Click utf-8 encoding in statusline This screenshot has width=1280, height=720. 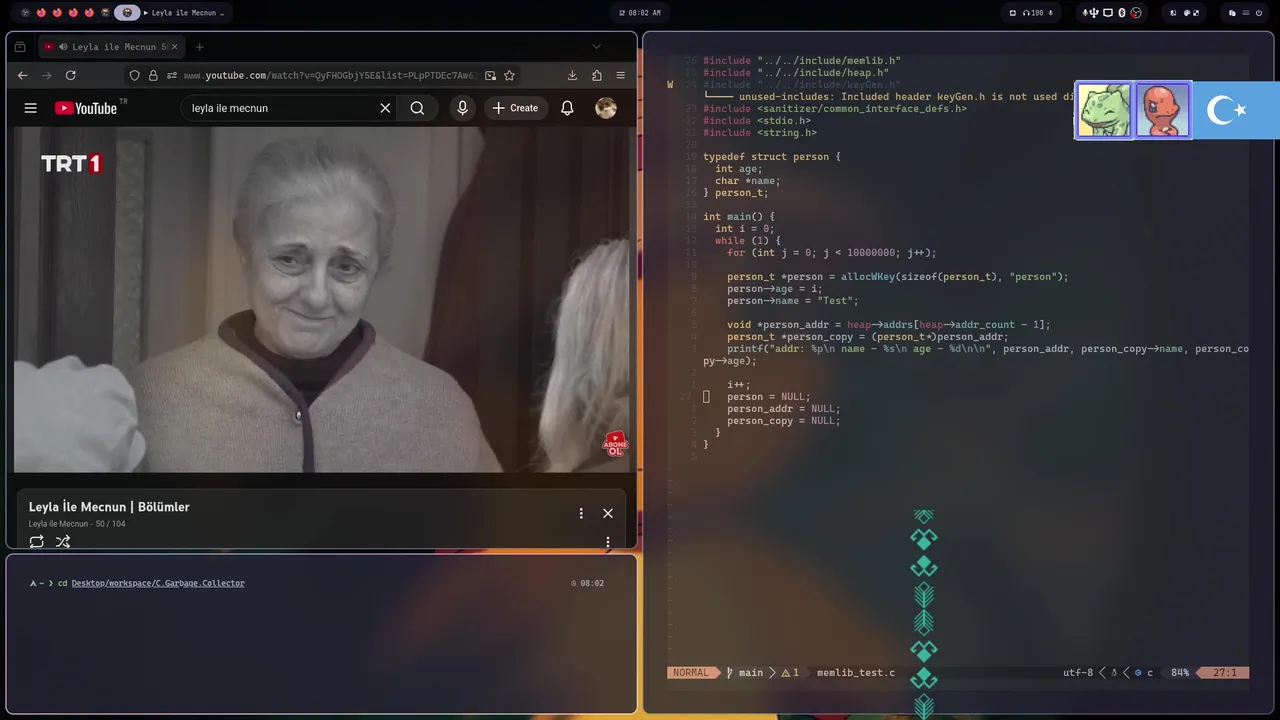[x=1078, y=673]
